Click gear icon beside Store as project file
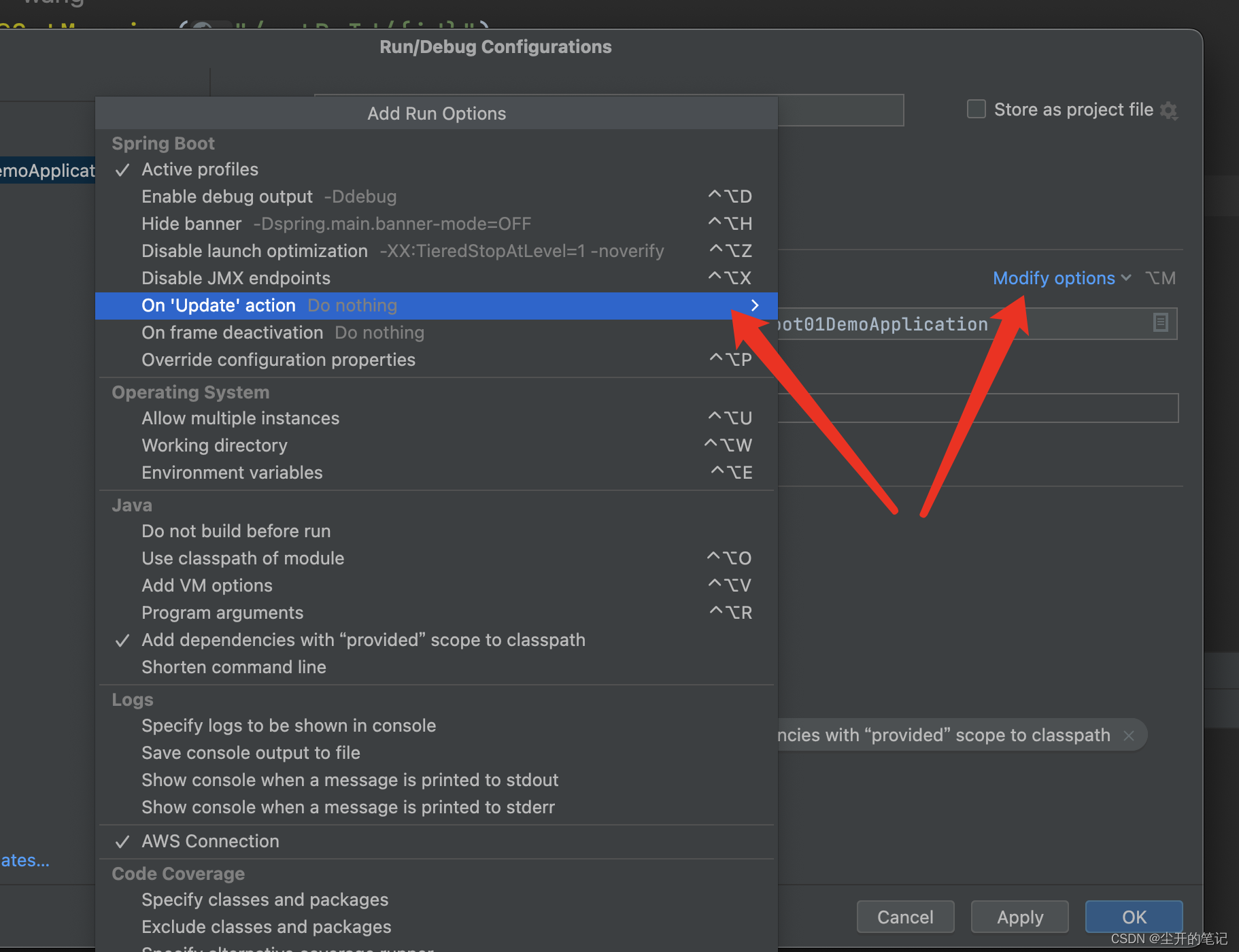Screen dimensions: 1239x952 click(1169, 110)
